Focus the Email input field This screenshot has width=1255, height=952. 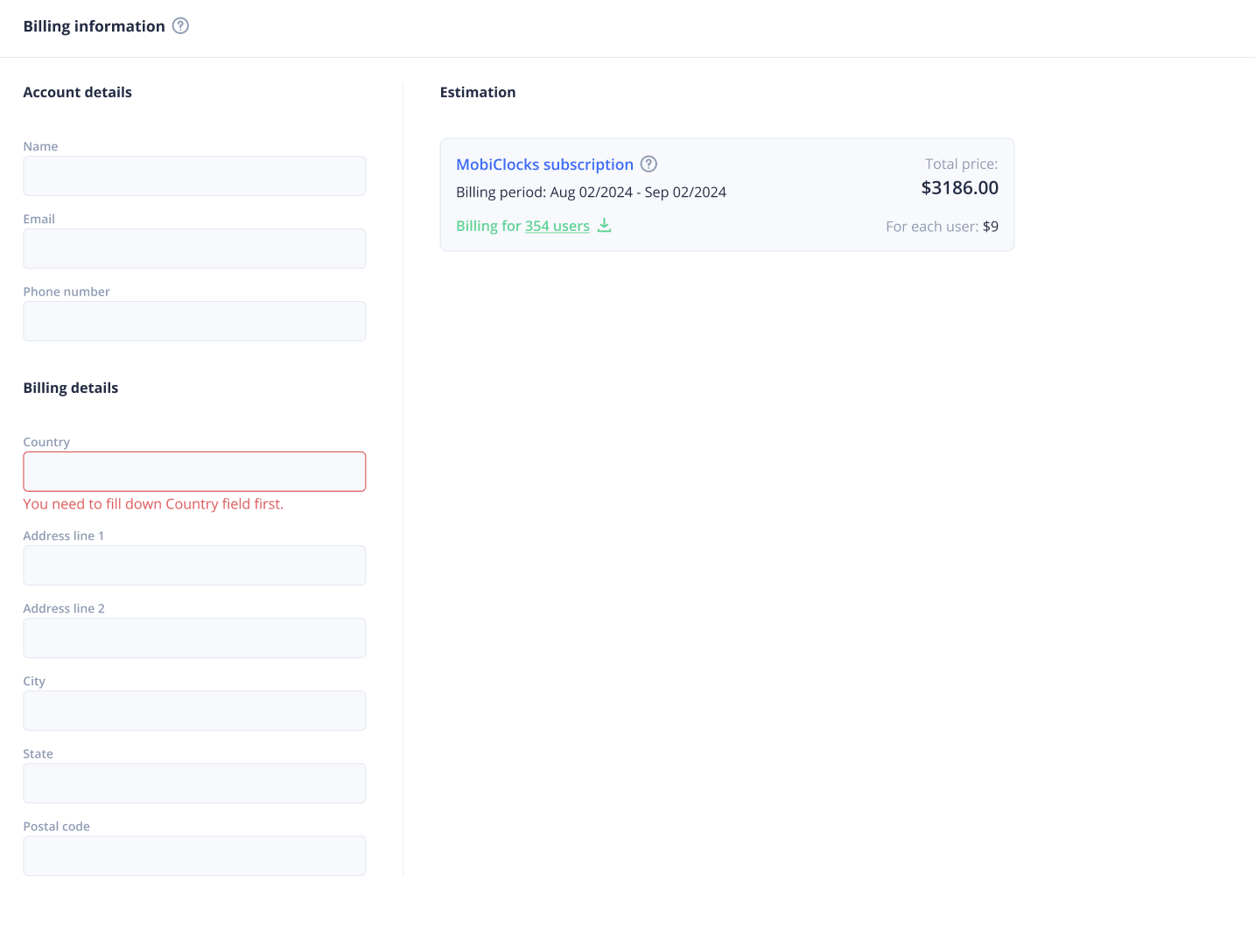coord(194,248)
